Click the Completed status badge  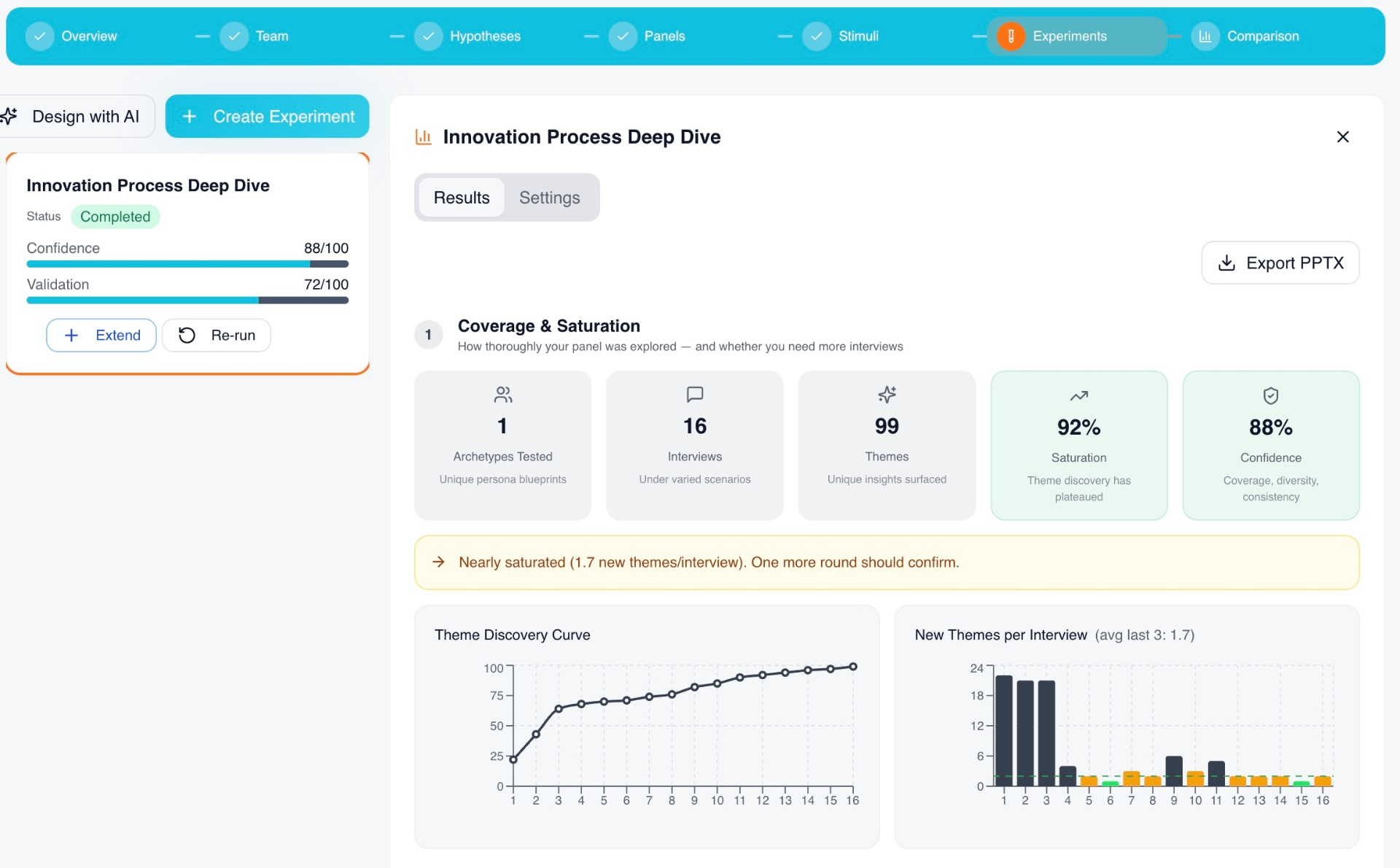[115, 217]
